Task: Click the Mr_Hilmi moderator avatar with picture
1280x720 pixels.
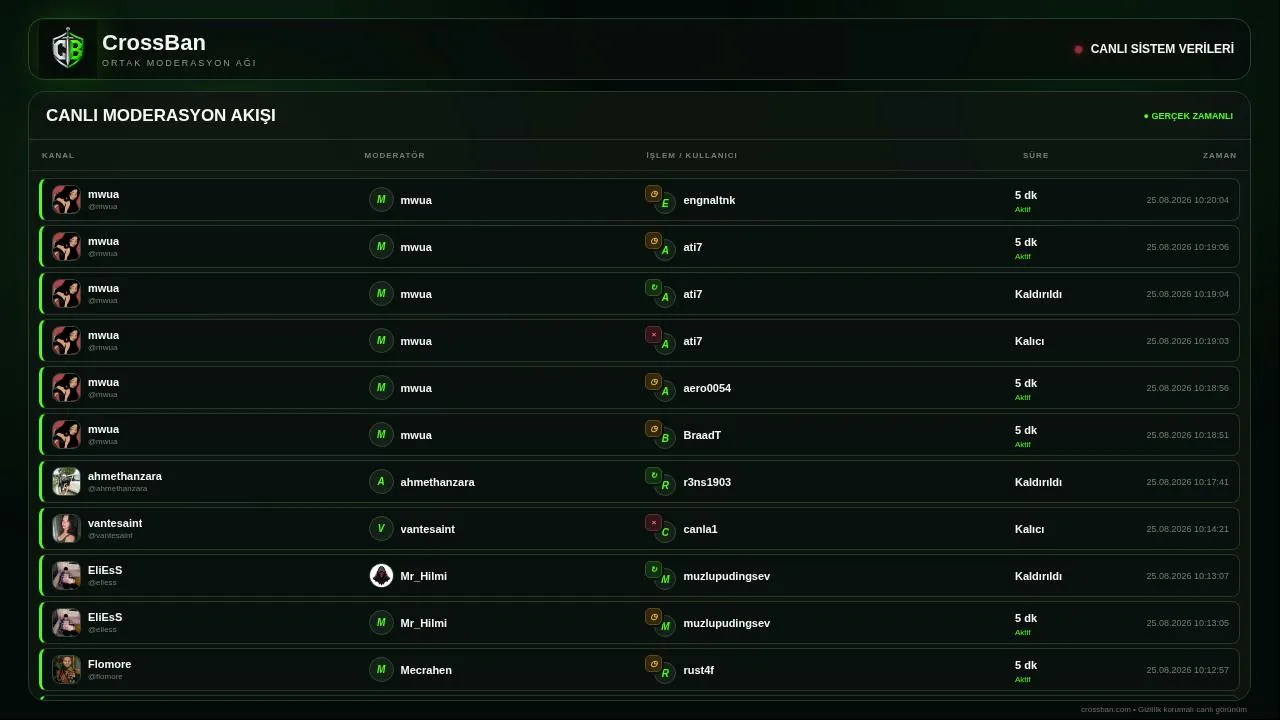Action: click(381, 576)
